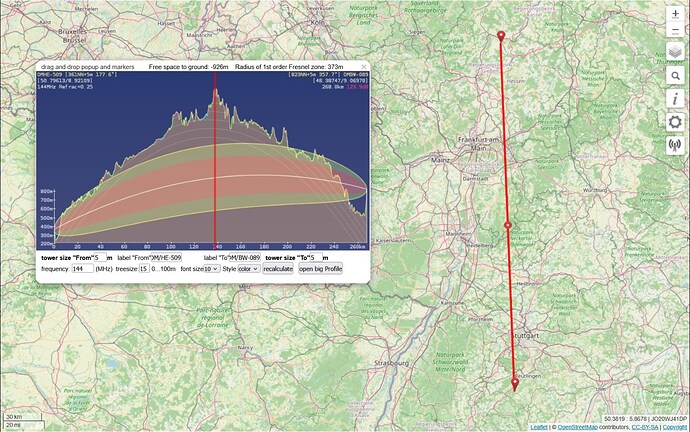Click the southern end marker pin
690x432 pixels.
click(x=515, y=384)
